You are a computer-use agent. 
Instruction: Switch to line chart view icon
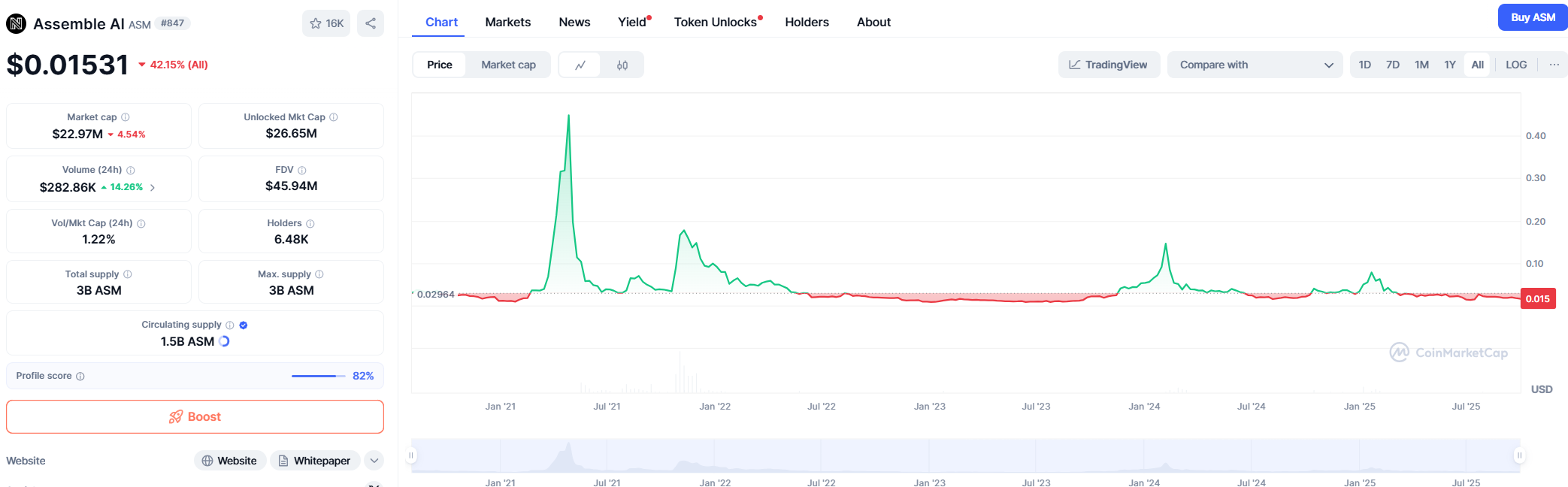click(x=580, y=65)
